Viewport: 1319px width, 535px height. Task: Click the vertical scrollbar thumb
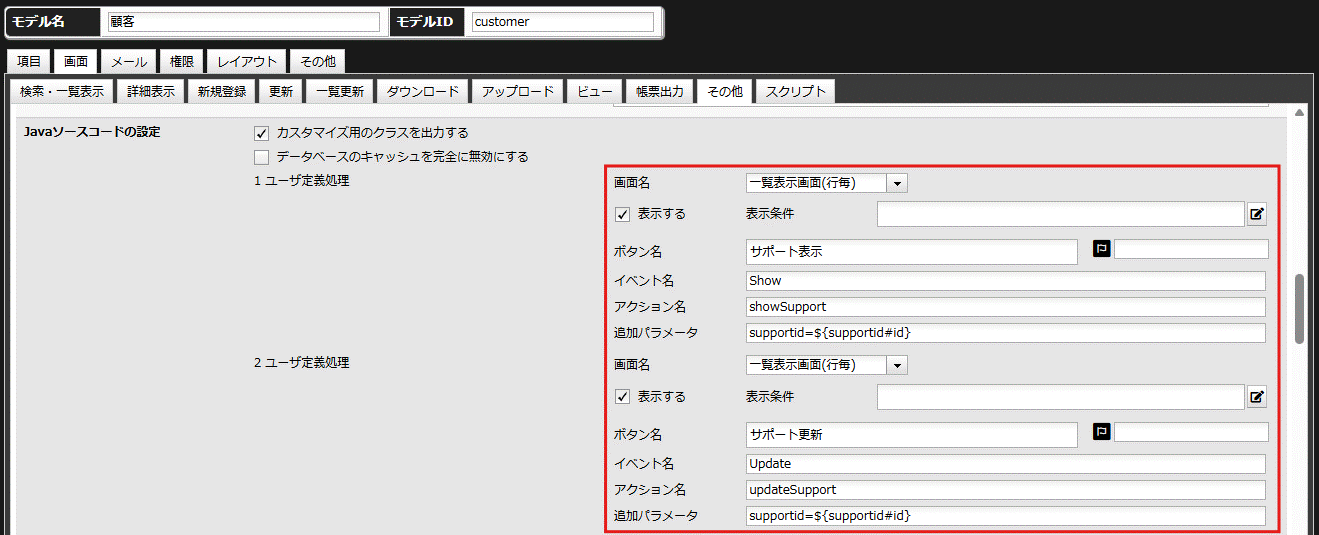pyautogui.click(x=1299, y=308)
